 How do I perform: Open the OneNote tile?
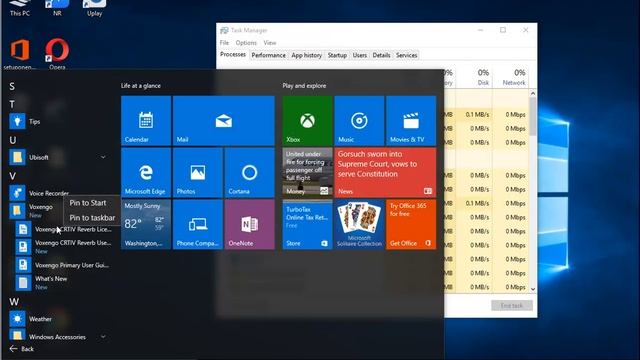[249, 224]
